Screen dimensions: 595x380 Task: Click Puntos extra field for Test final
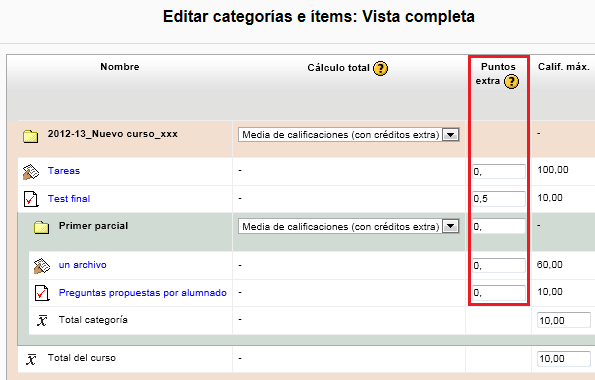pos(499,199)
